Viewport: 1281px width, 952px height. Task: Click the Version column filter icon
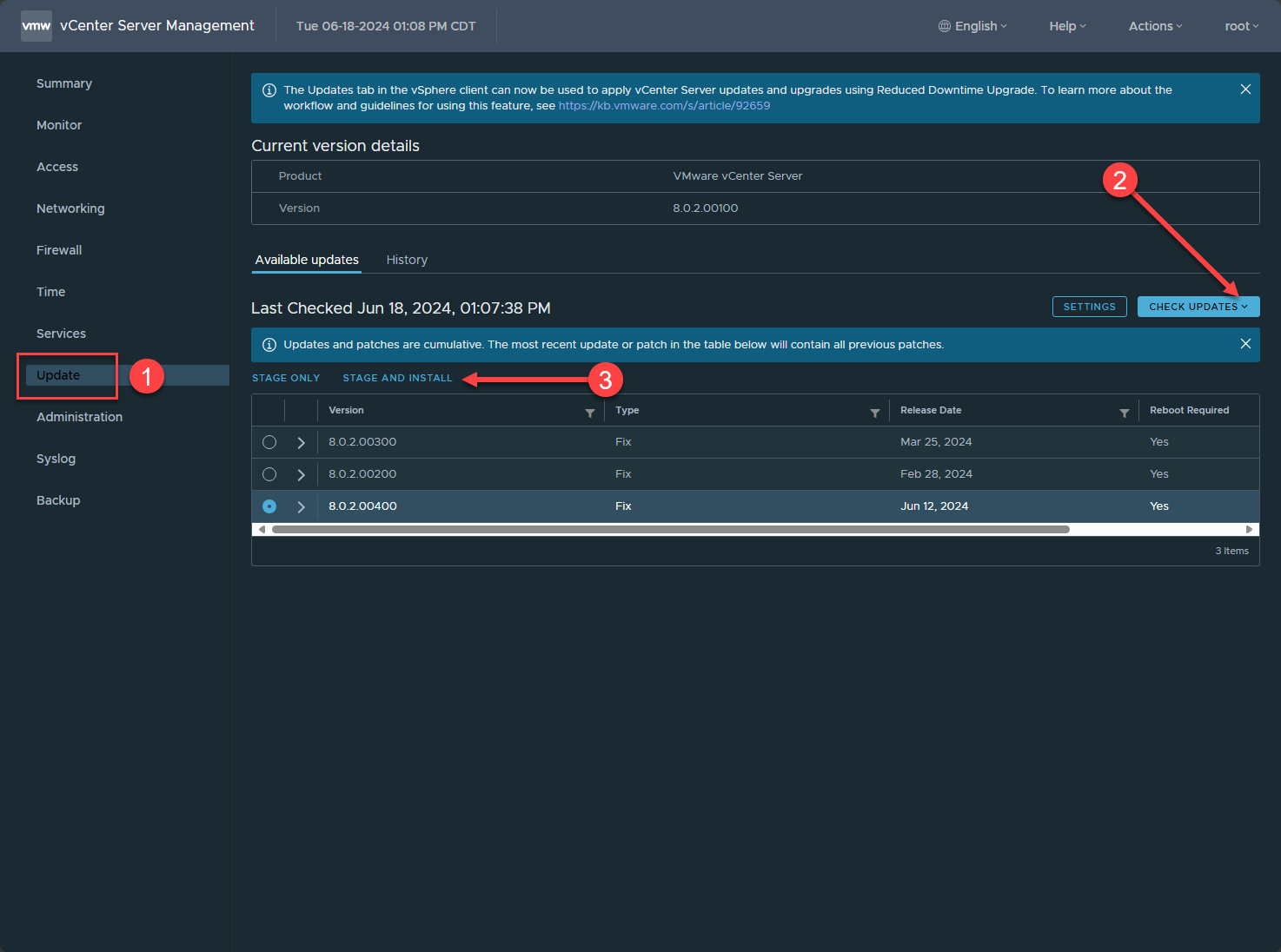point(590,413)
